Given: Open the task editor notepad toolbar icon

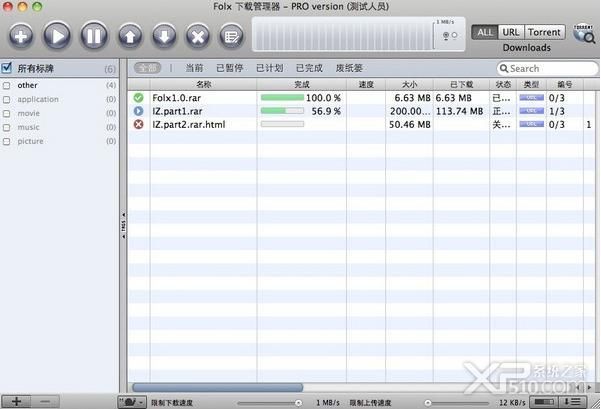Looking at the screenshot, I should pyautogui.click(x=232, y=37).
